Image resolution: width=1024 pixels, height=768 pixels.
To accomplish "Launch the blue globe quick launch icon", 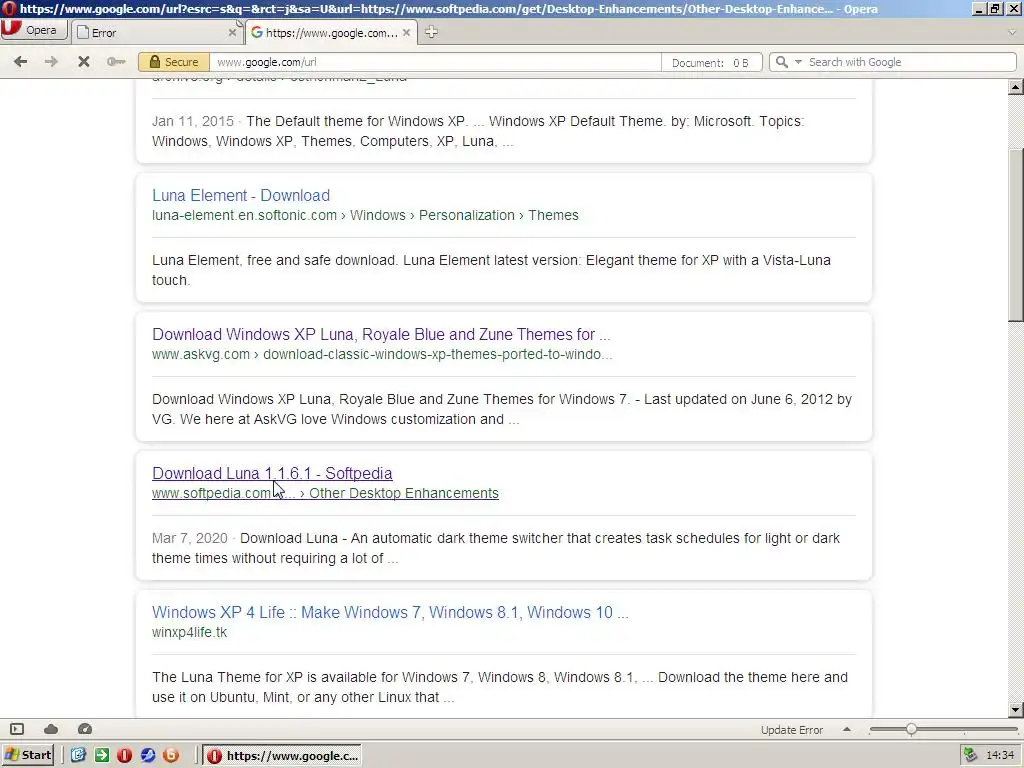I will coord(148,756).
